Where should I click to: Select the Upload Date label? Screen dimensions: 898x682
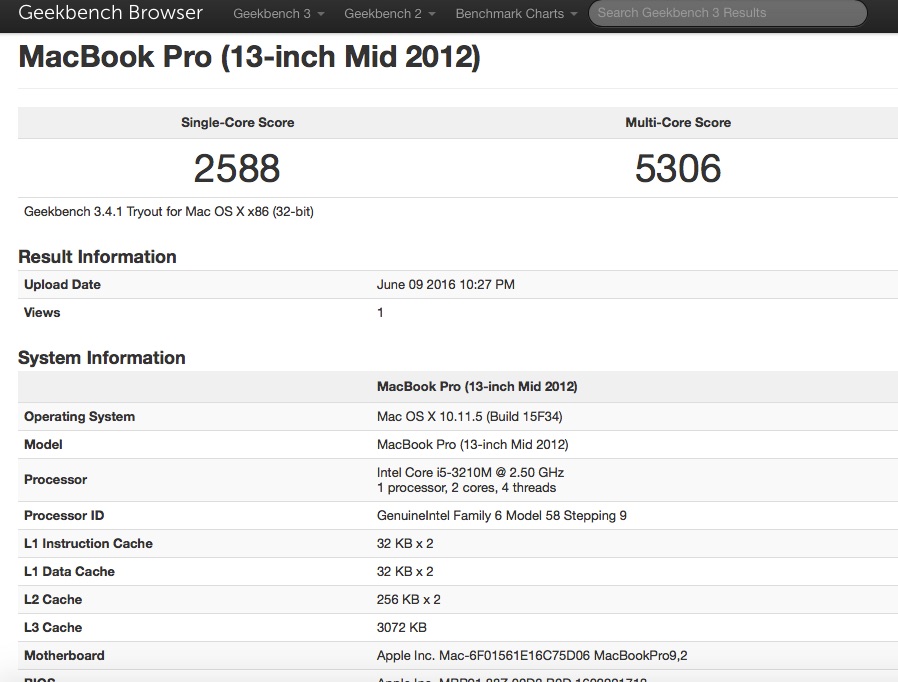[62, 285]
